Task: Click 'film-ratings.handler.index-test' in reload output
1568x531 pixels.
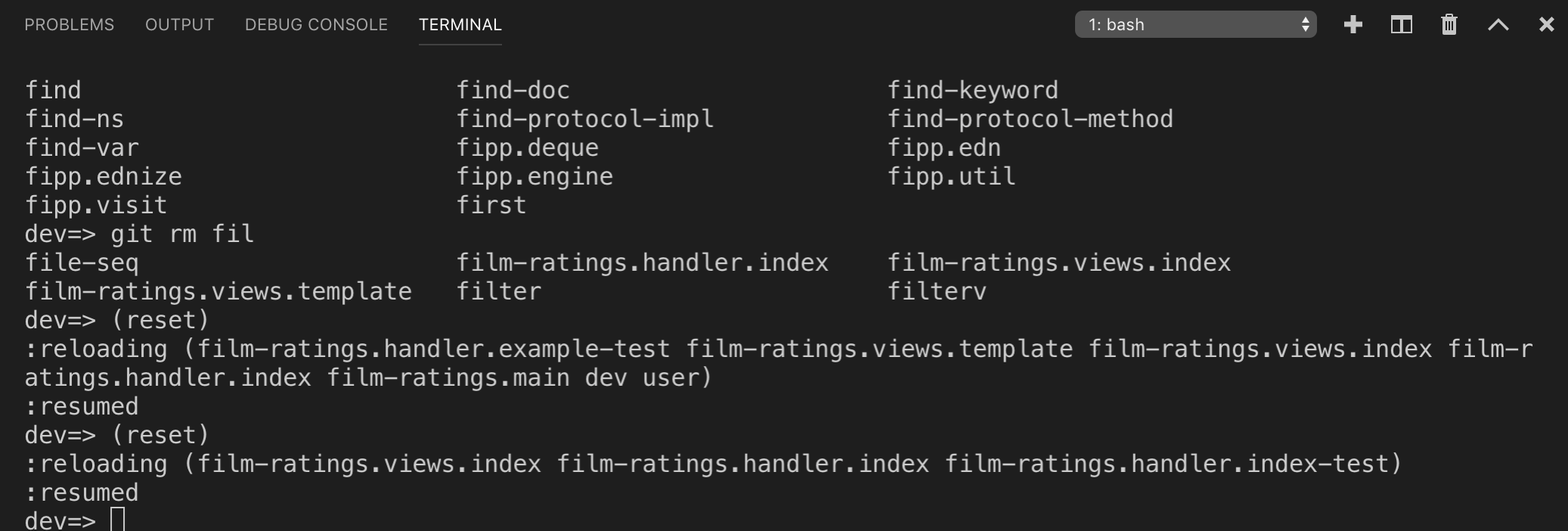Action: (x=1166, y=464)
